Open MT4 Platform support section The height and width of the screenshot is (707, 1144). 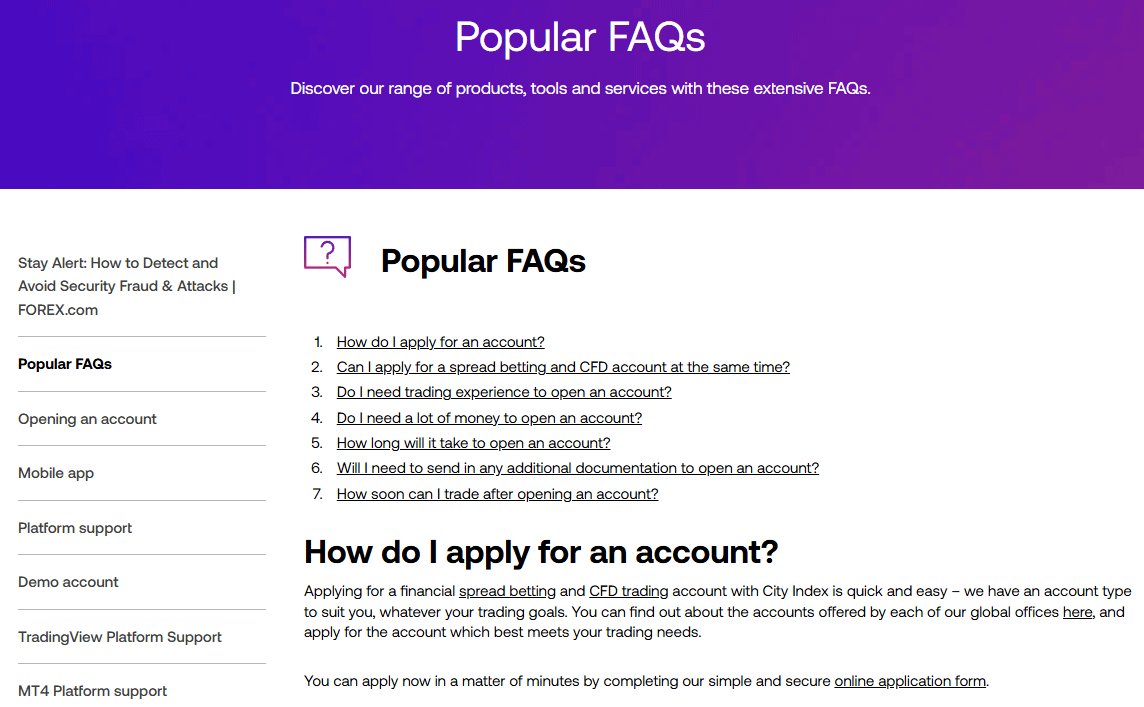tap(92, 691)
